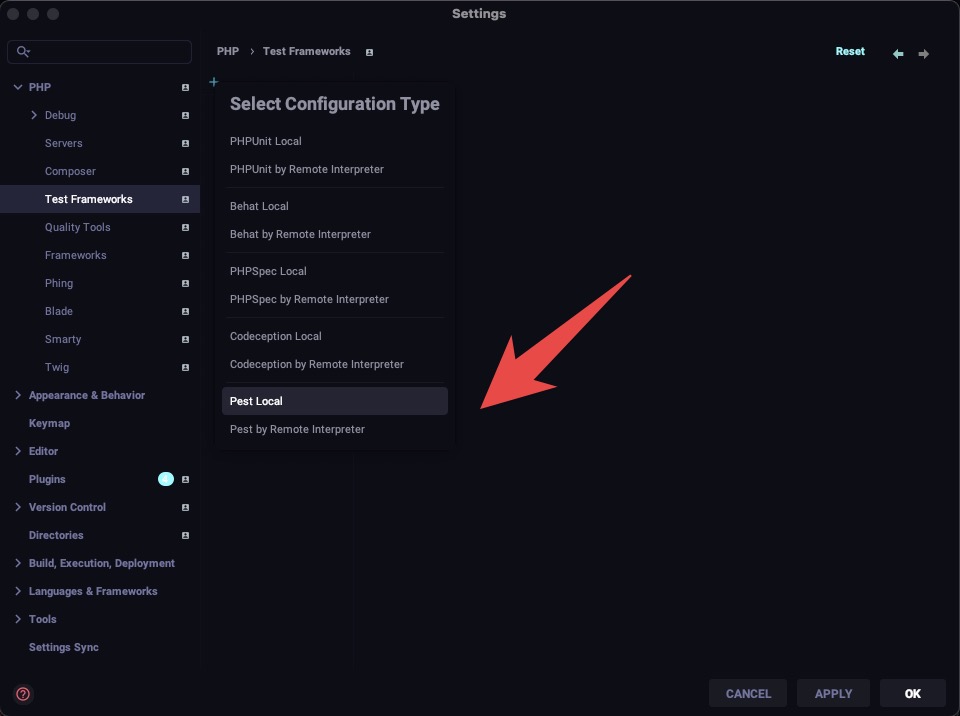The height and width of the screenshot is (716, 960).
Task: Open the Smarty settings page
Action: pos(100,339)
